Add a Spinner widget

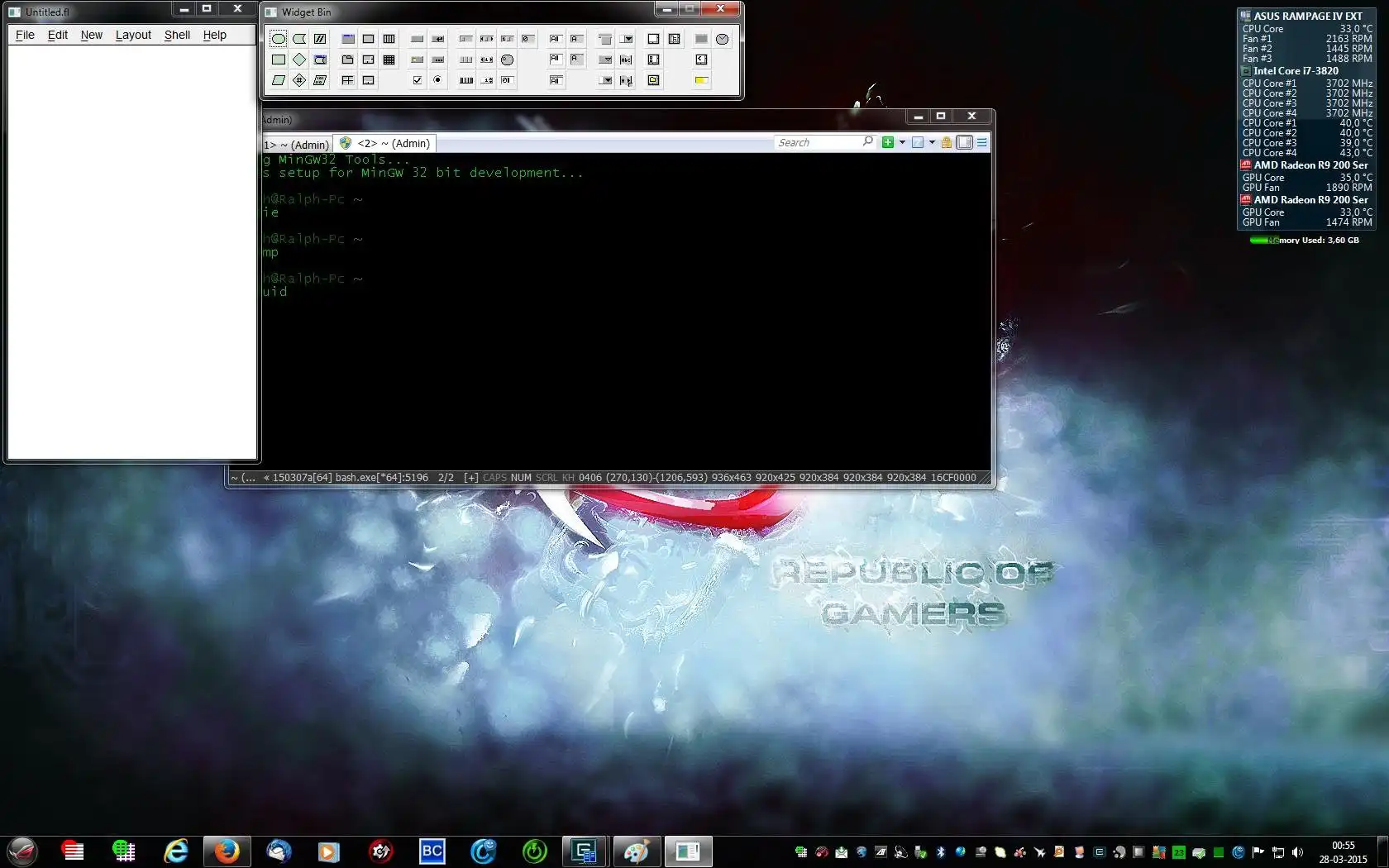pos(487,80)
